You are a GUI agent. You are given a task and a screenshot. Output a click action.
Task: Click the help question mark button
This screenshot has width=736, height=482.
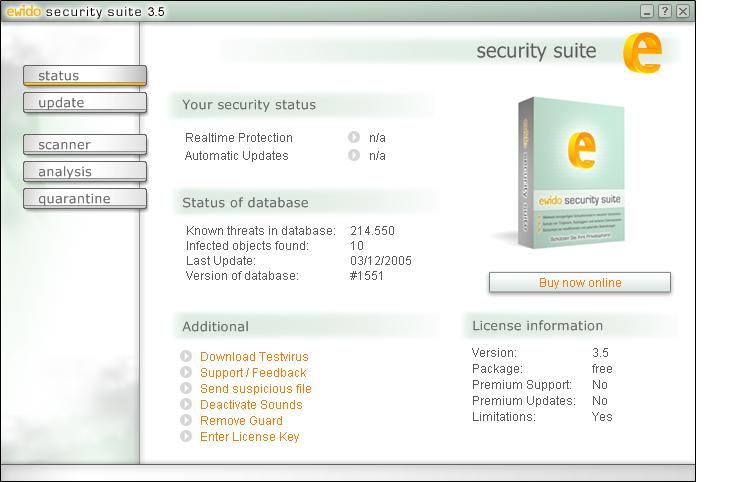coord(665,11)
